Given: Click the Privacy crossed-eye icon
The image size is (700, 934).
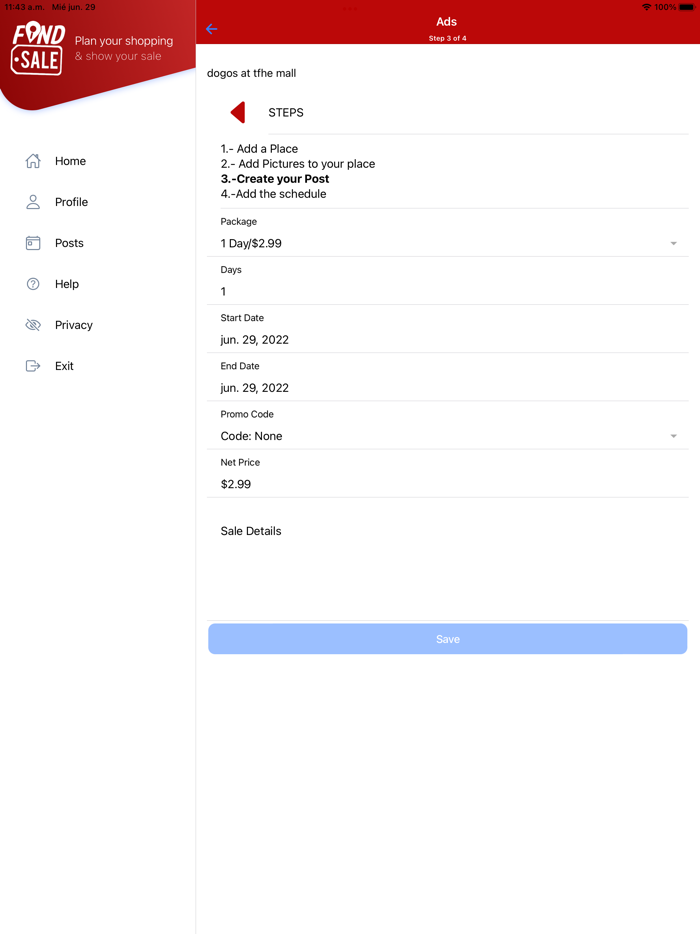Looking at the screenshot, I should click(x=33, y=325).
